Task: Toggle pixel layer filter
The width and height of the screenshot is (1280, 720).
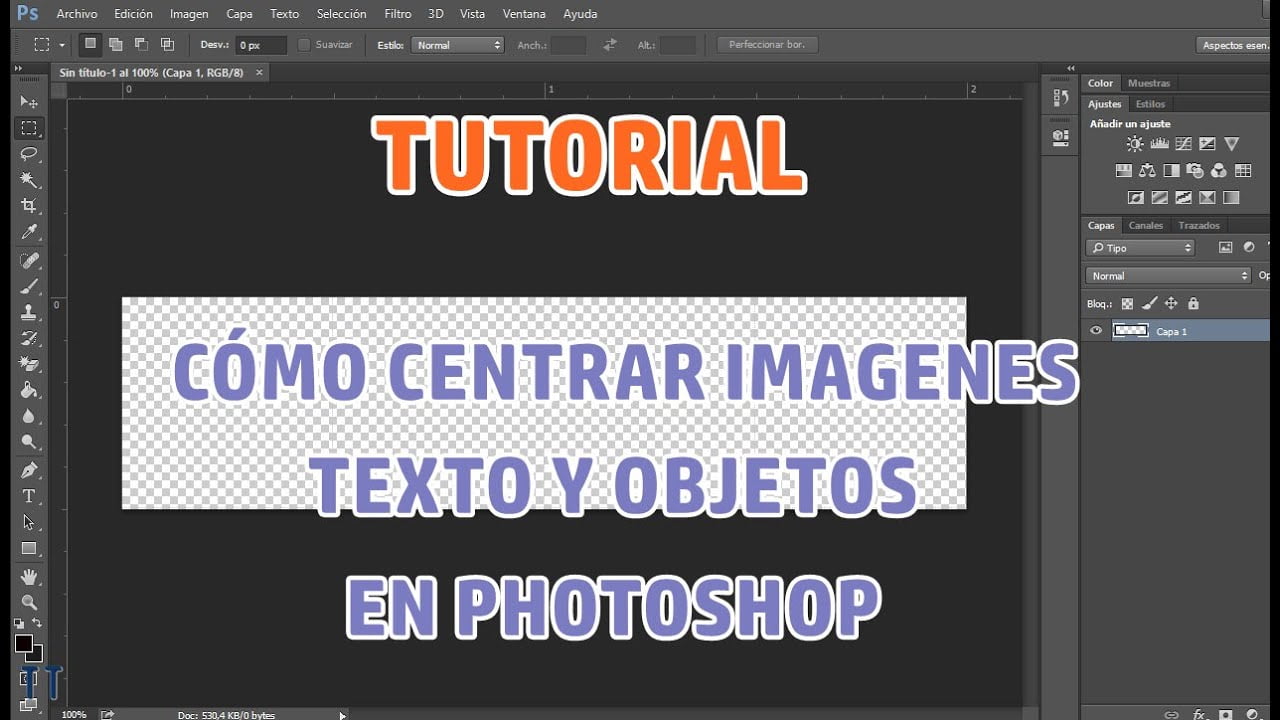Action: point(1226,247)
